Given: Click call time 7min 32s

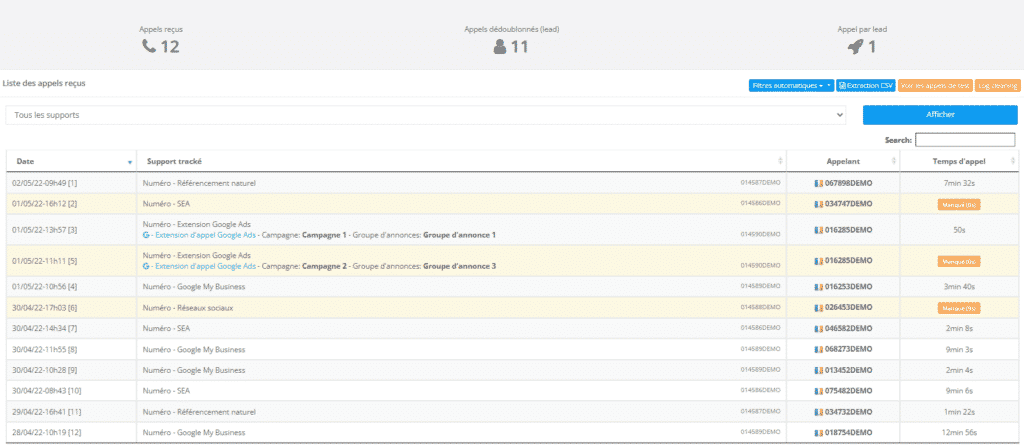Looking at the screenshot, I should click(959, 183).
